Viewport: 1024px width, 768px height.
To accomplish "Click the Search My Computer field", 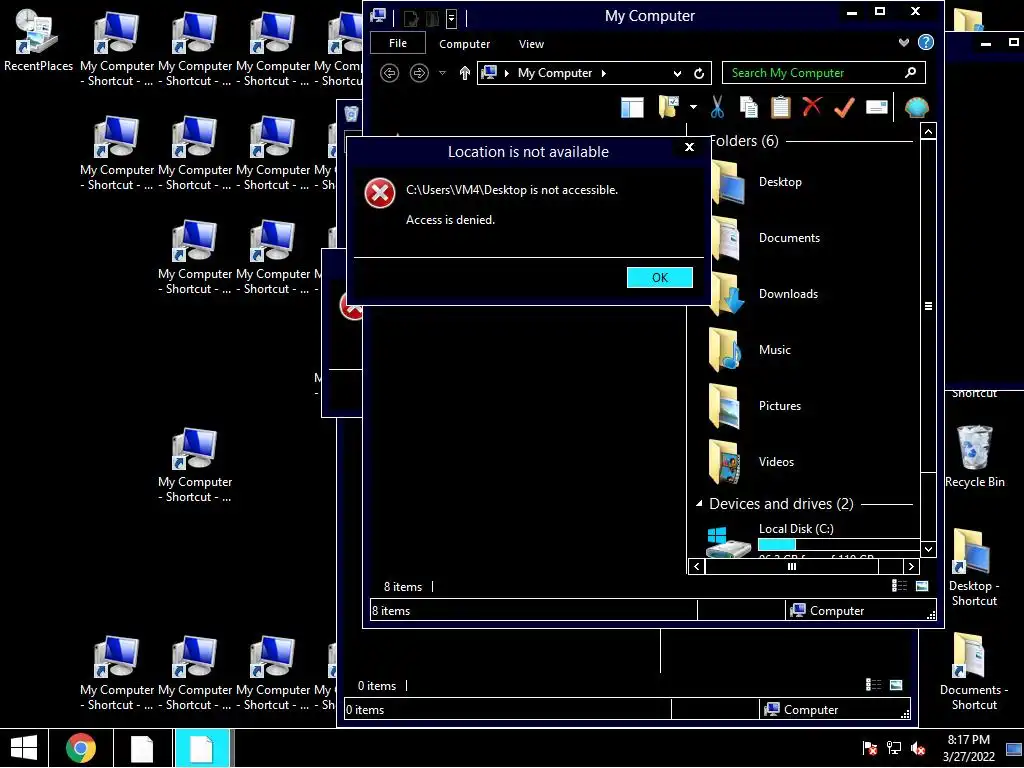I will click(824, 72).
